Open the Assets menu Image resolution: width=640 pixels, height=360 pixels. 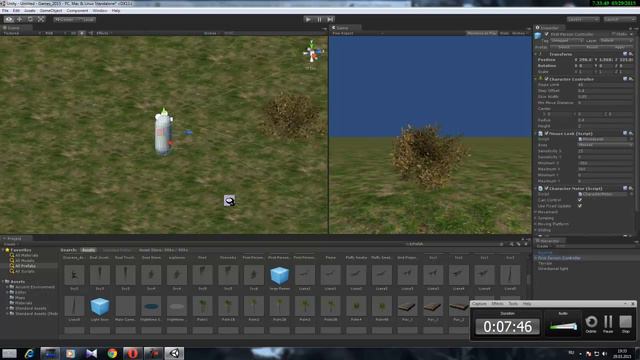[x=30, y=11]
